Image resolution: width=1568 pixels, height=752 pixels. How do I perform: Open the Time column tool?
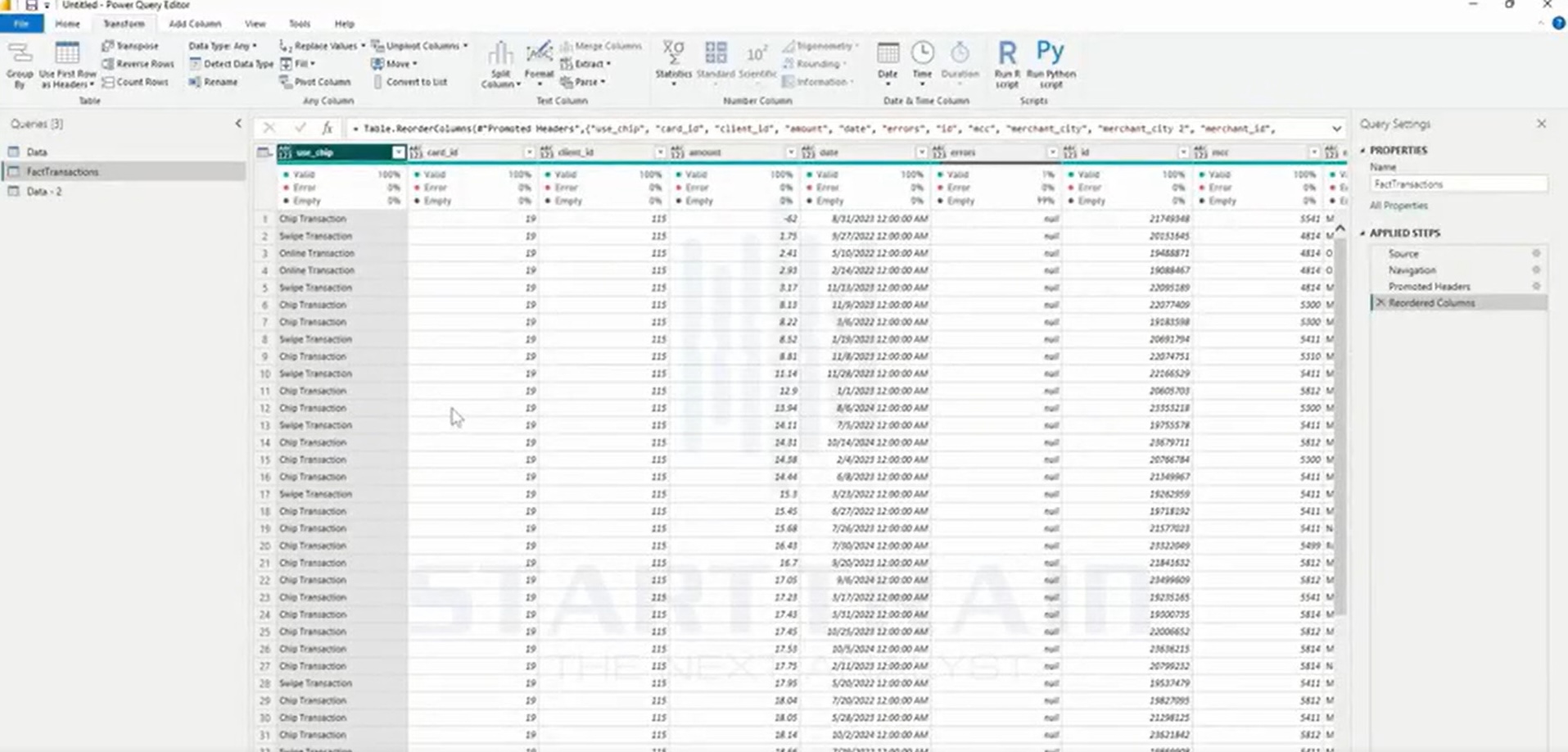tap(922, 63)
